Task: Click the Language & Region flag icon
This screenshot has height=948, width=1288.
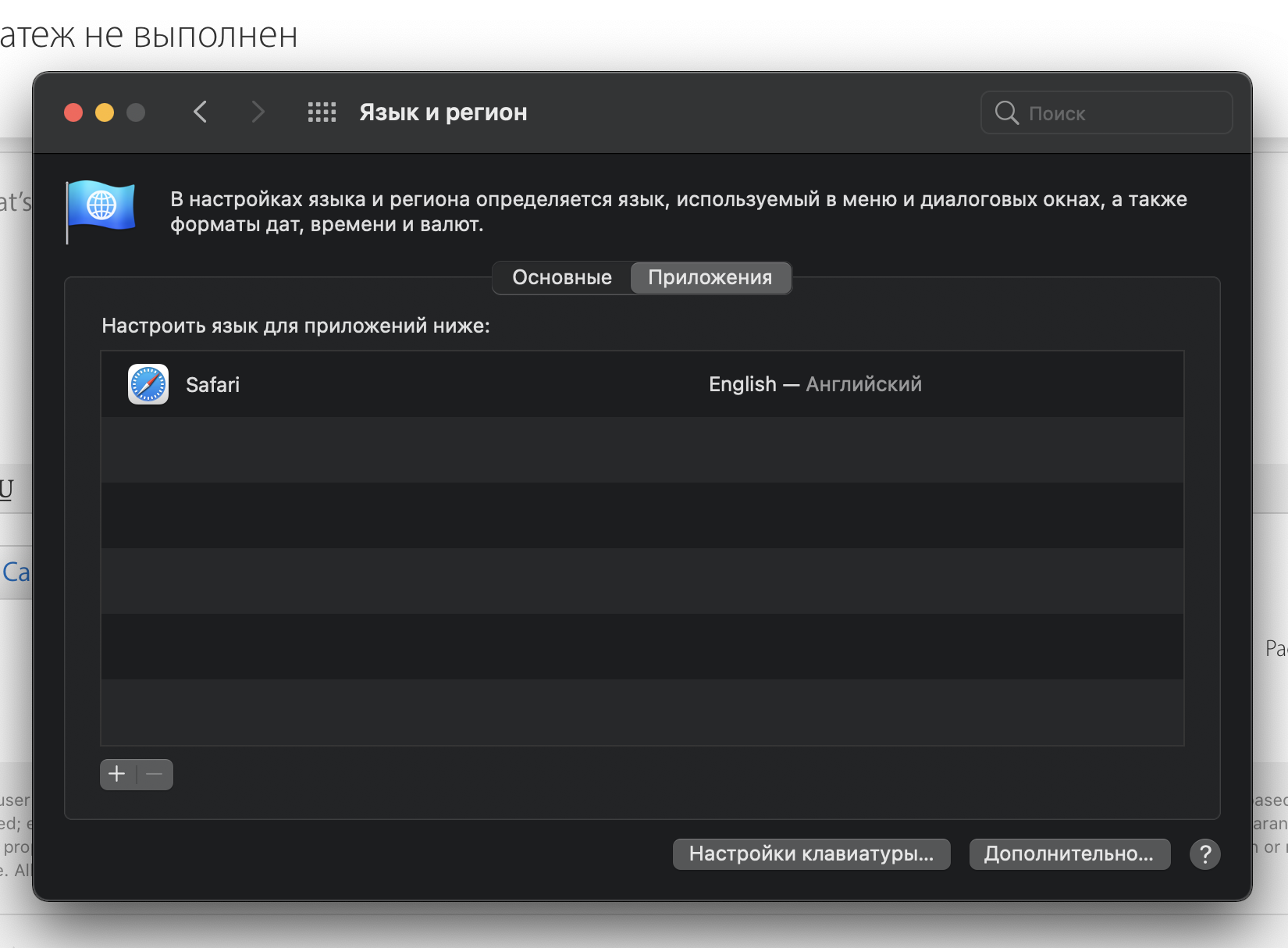Action: [101, 211]
